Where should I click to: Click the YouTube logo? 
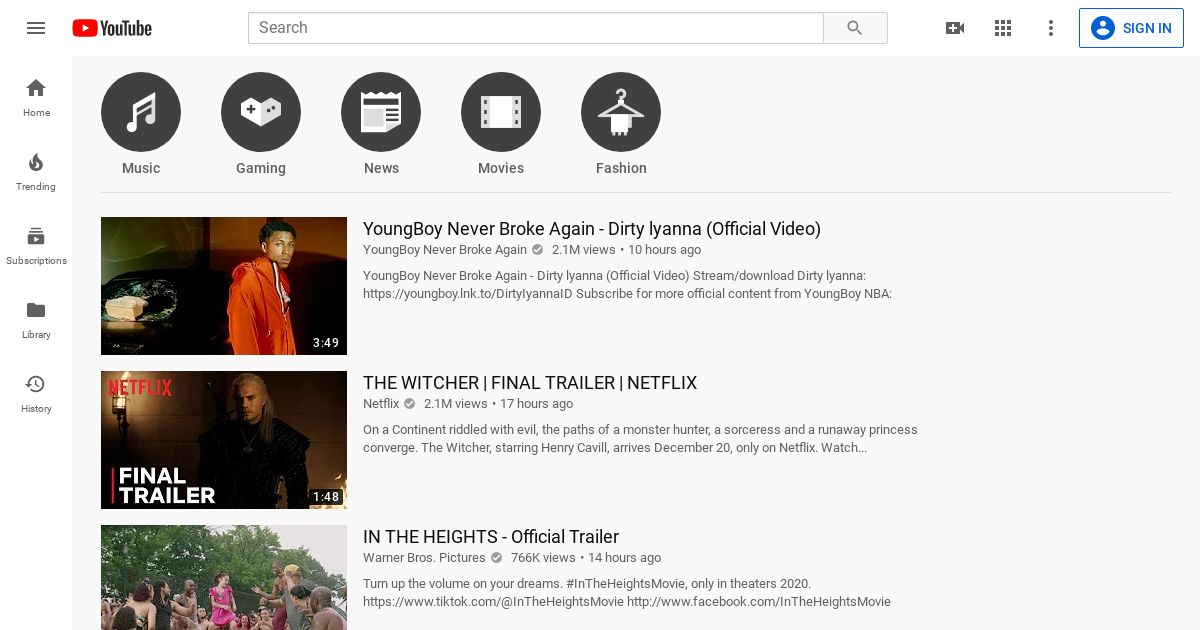click(x=112, y=28)
